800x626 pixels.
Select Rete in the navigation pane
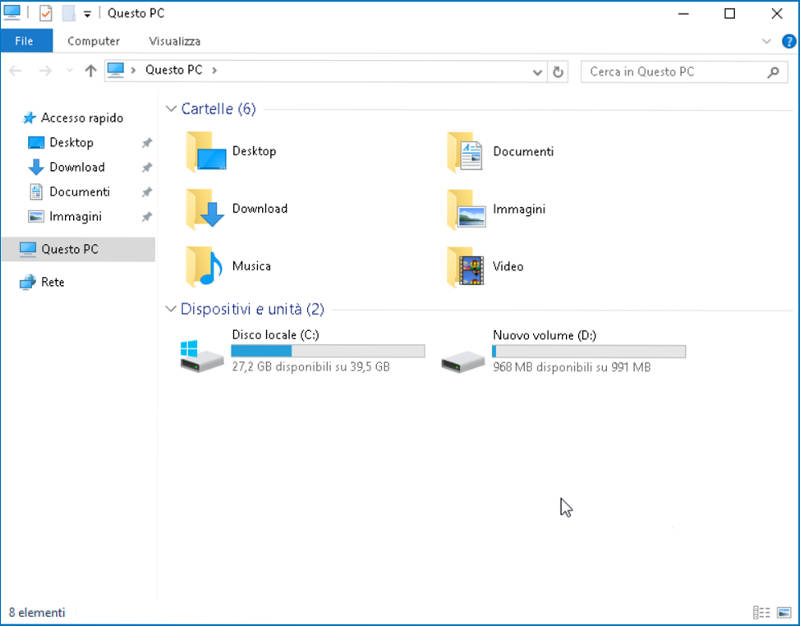click(x=42, y=282)
